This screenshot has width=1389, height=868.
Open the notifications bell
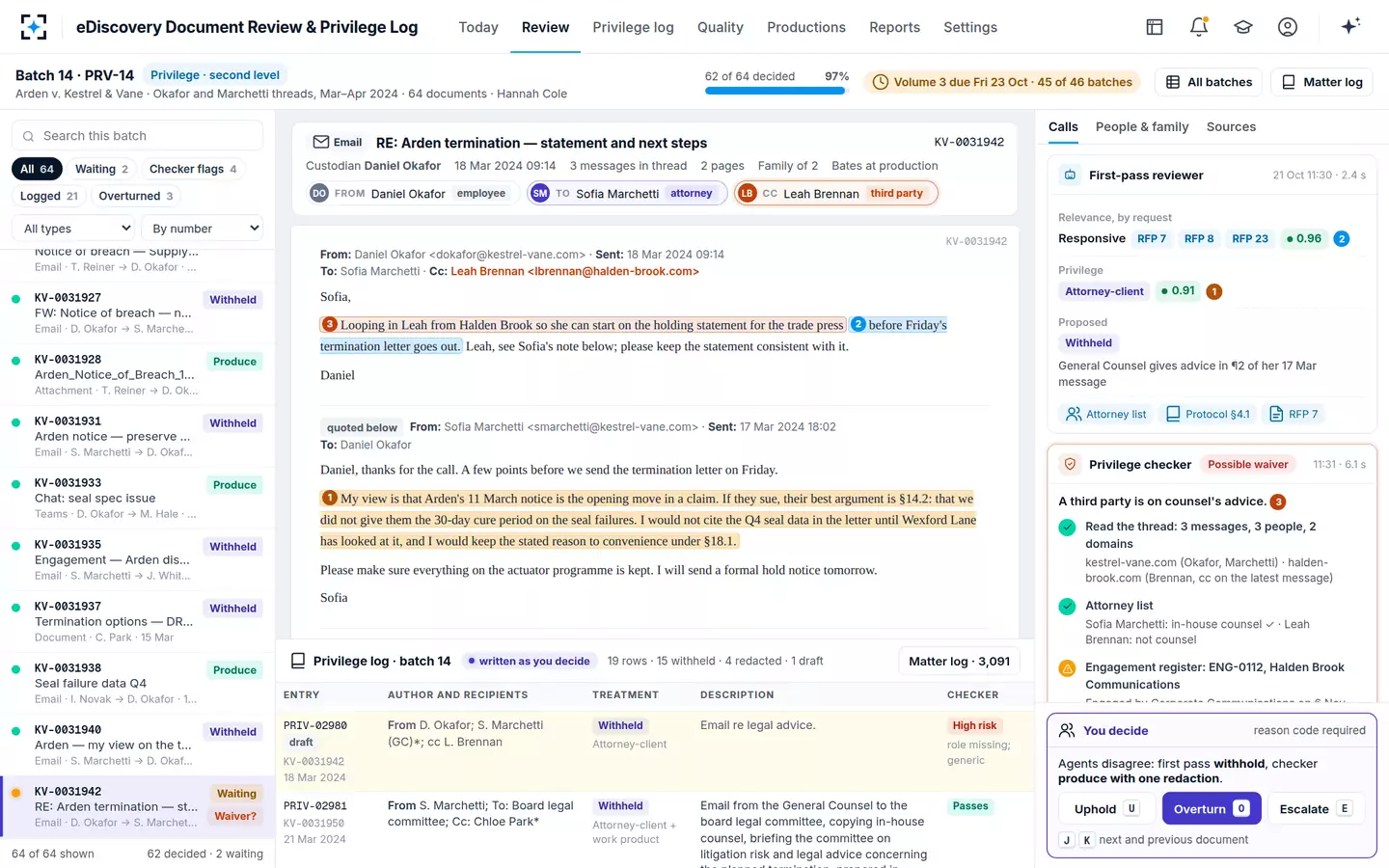1199,27
